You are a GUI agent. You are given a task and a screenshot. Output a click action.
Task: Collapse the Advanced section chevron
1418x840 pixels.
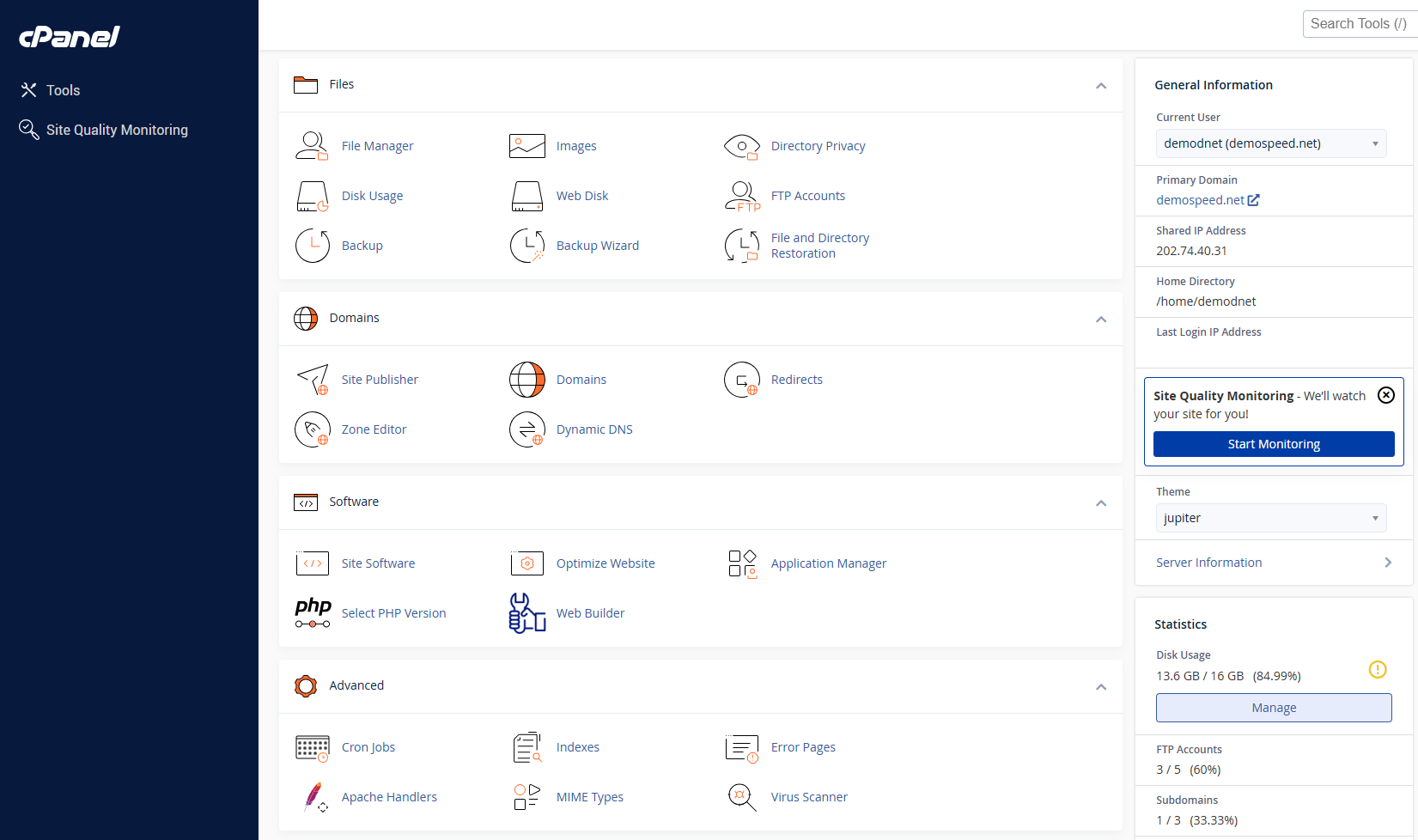[1100, 686]
